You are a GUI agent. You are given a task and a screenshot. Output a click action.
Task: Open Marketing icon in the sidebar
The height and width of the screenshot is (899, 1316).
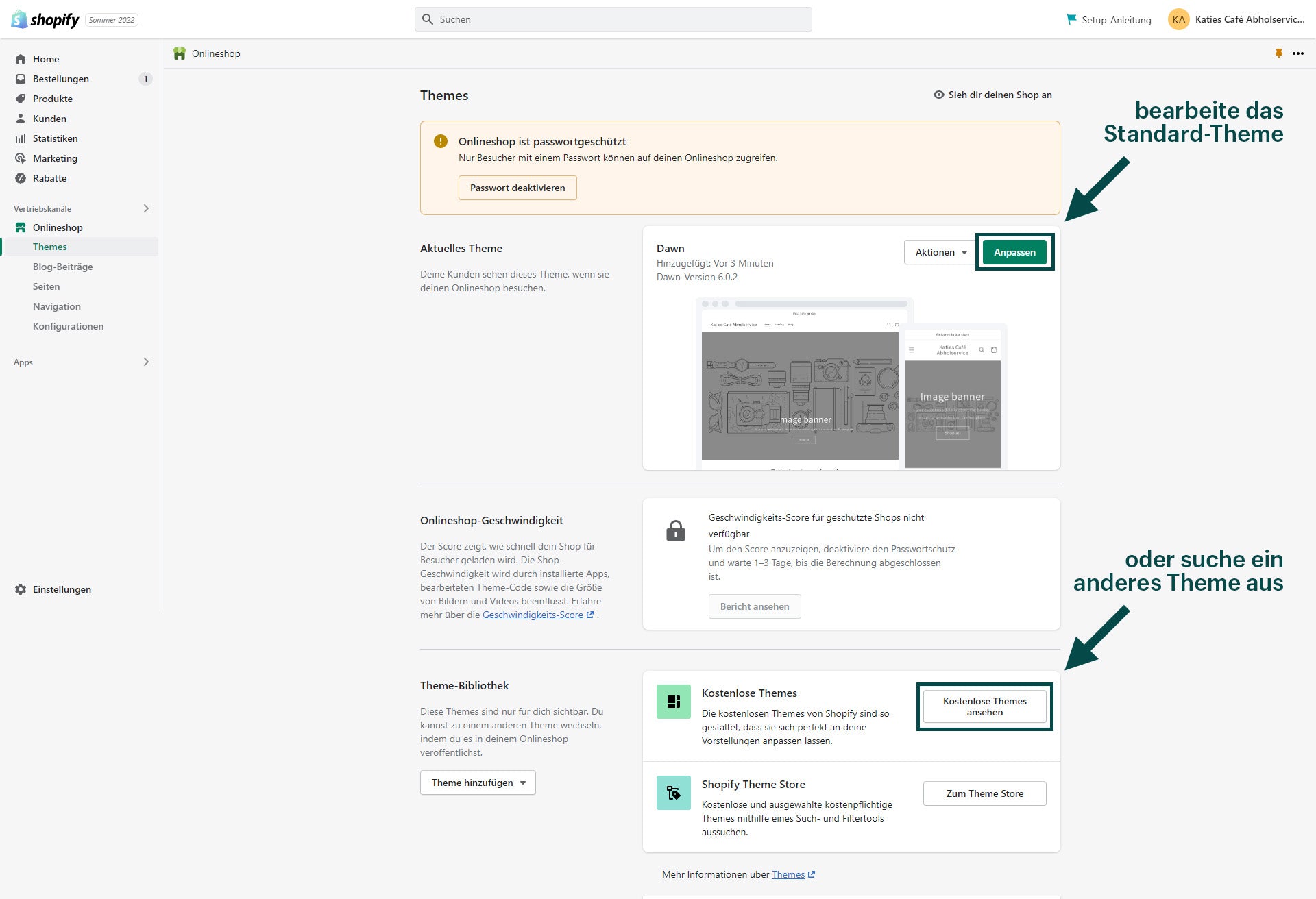[x=21, y=158]
